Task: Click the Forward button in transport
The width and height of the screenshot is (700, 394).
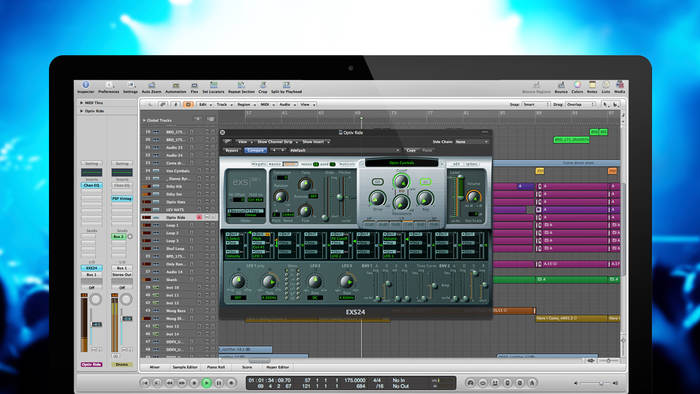Action: (x=182, y=382)
